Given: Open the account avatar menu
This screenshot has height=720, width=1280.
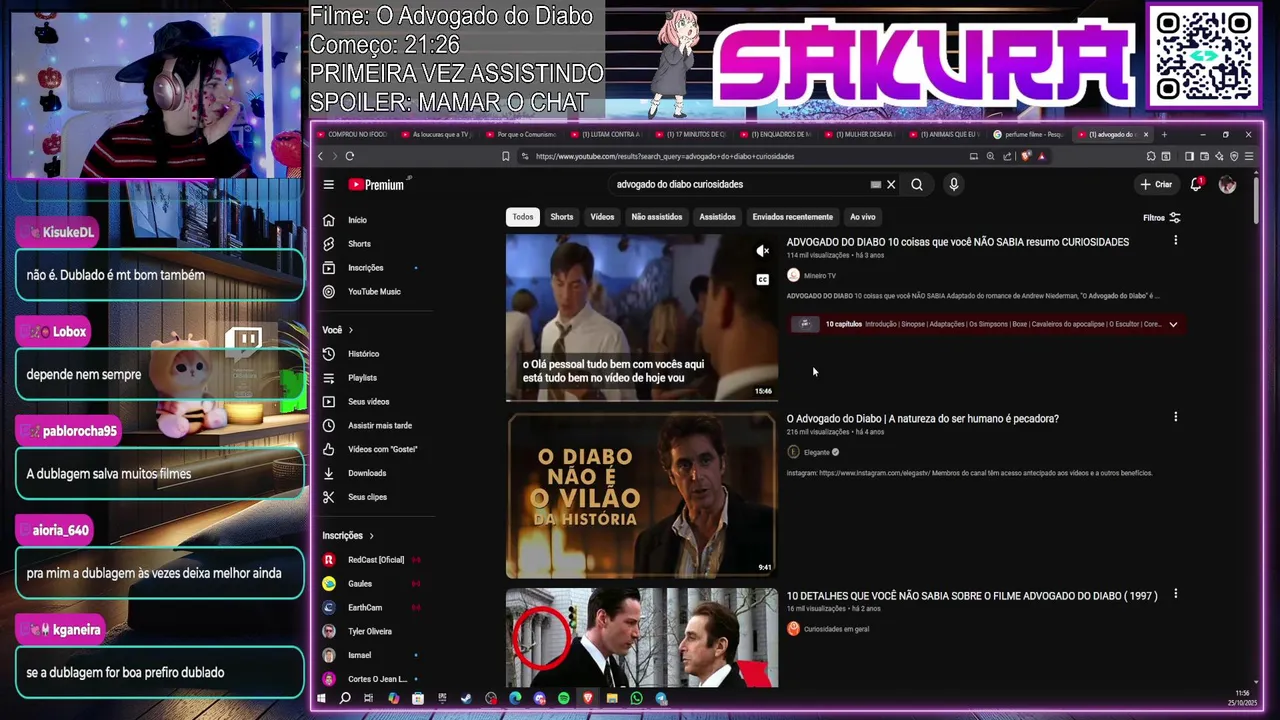Looking at the screenshot, I should point(1227,184).
